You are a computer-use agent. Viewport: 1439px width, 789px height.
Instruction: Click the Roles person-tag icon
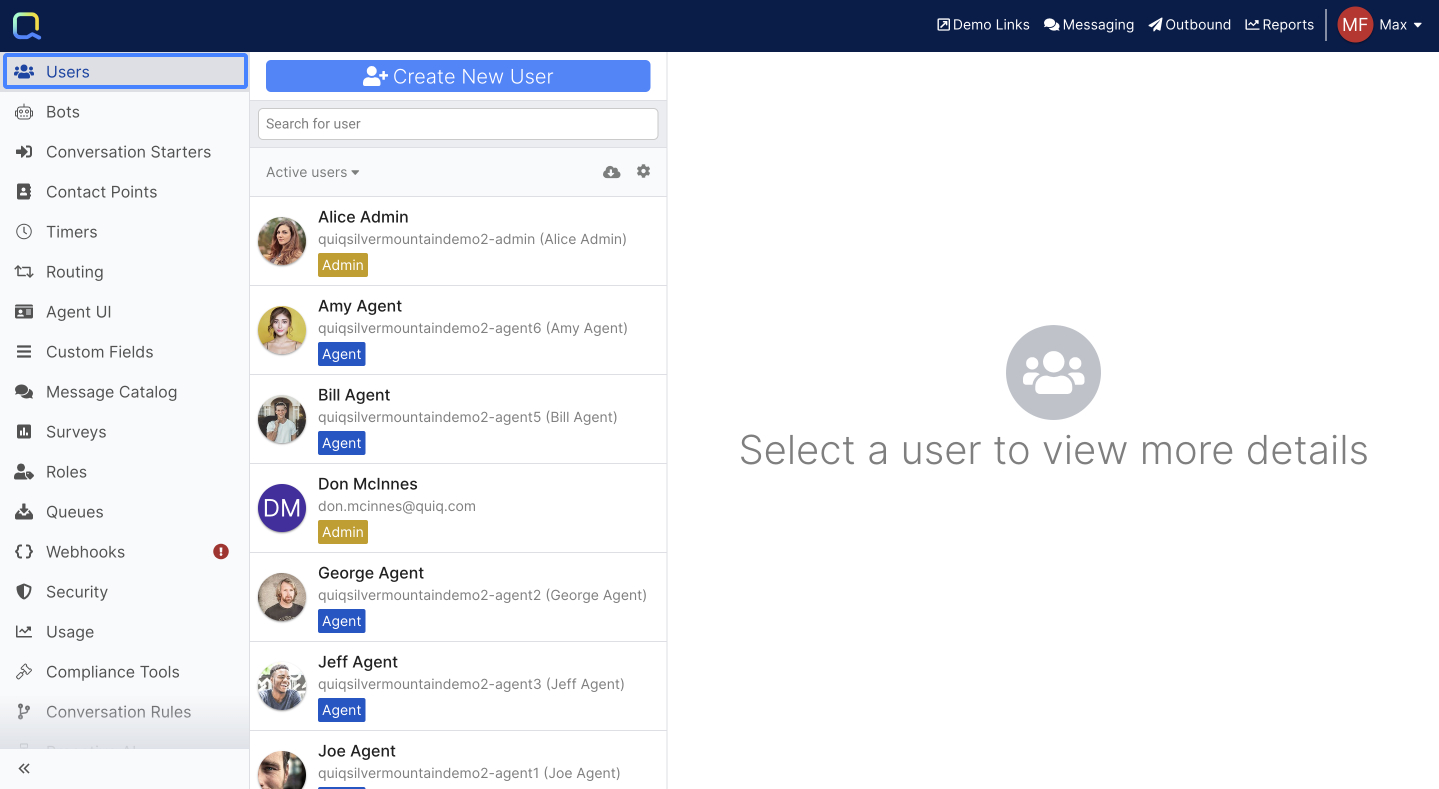pos(24,472)
